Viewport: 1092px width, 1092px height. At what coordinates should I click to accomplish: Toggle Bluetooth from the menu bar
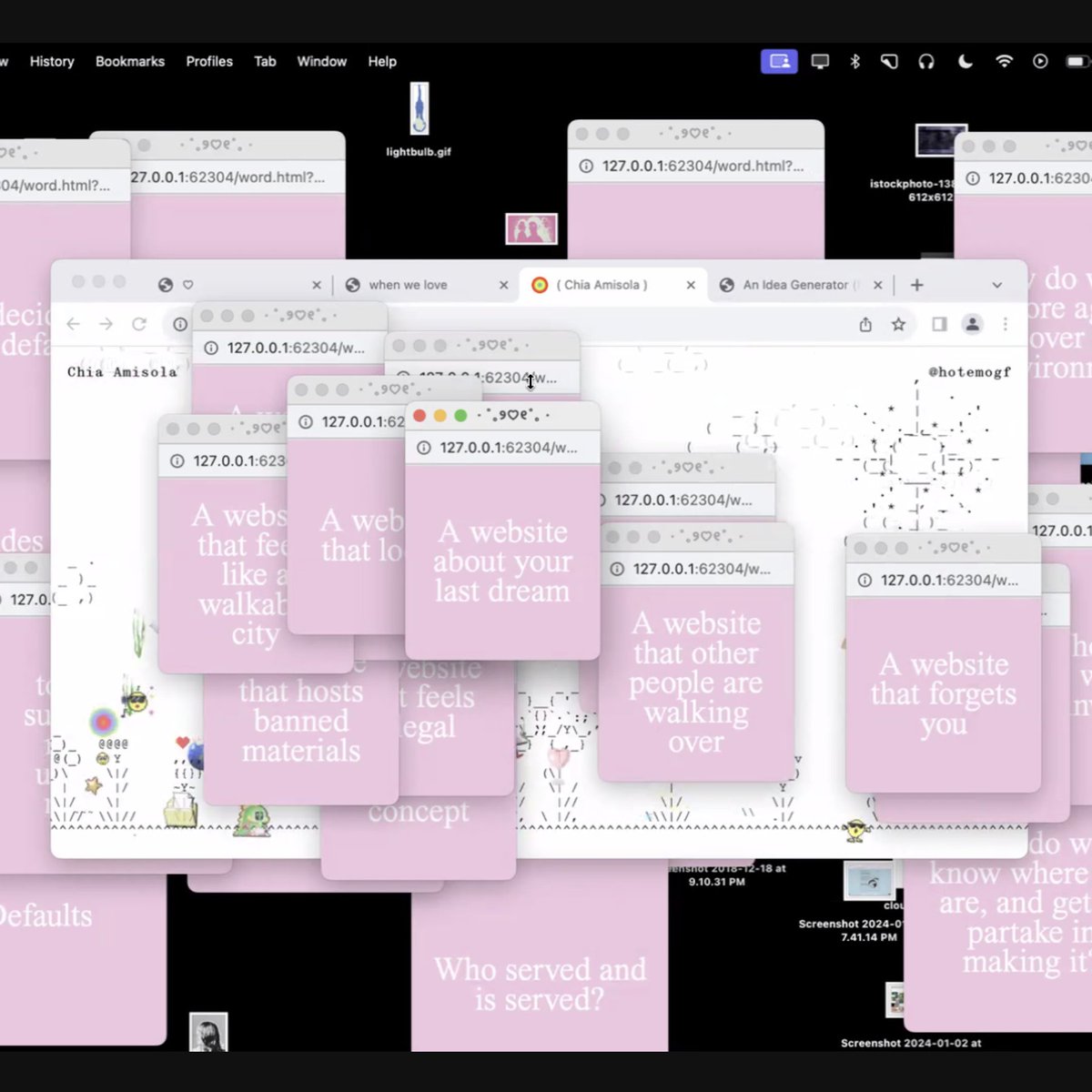(x=854, y=61)
